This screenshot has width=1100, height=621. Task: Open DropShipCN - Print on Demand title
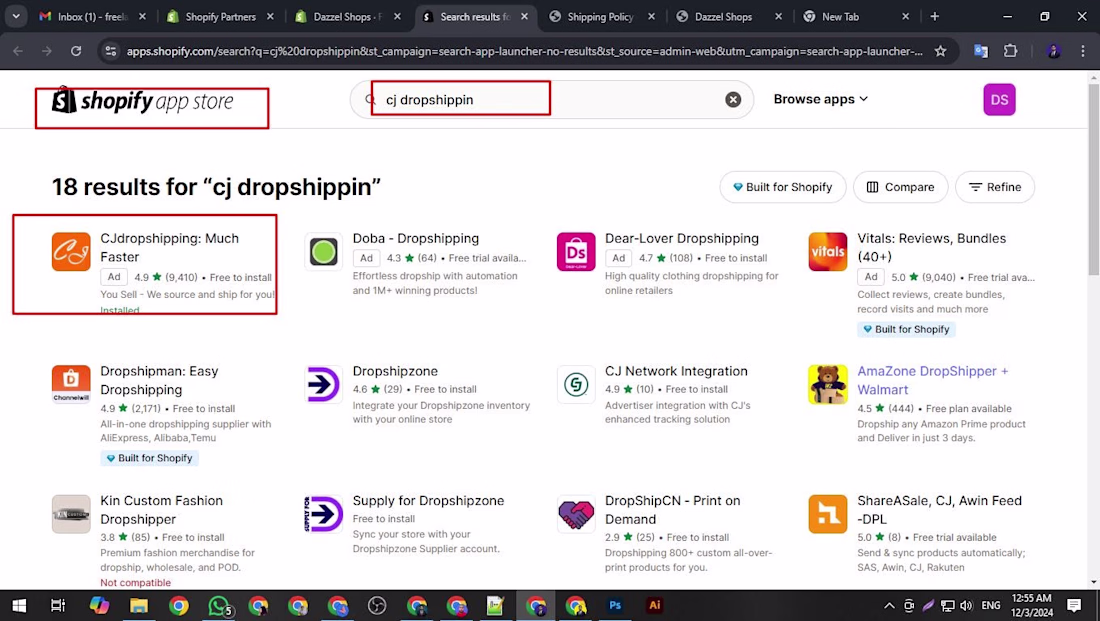[673, 510]
